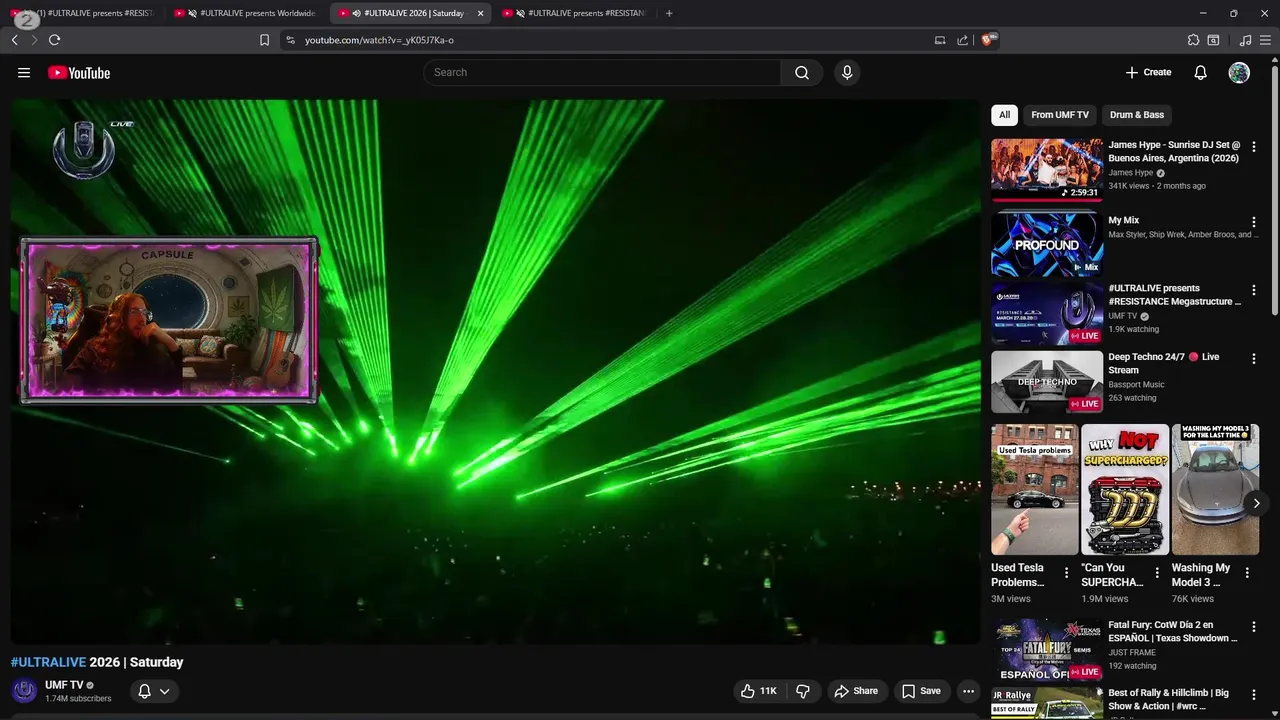Image resolution: width=1280 pixels, height=720 pixels.
Task: Select the From UMF TV chip
Action: click(1060, 115)
